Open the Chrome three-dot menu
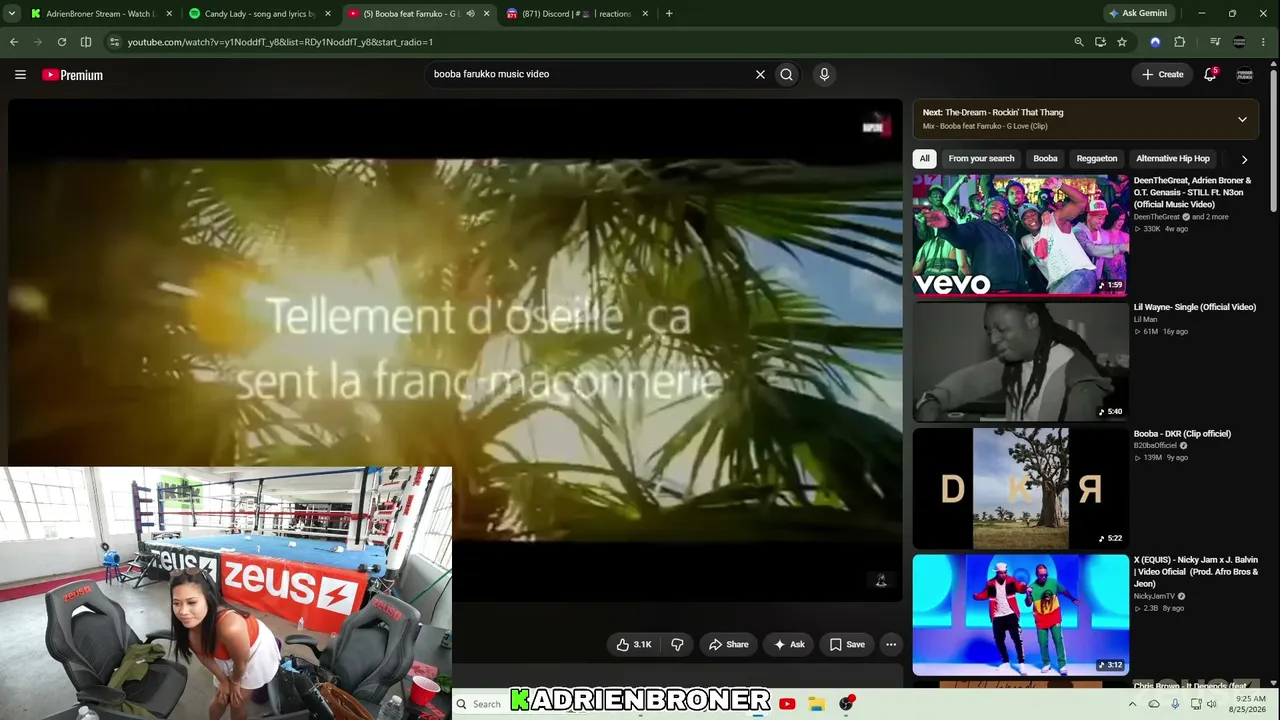 coord(1265,42)
